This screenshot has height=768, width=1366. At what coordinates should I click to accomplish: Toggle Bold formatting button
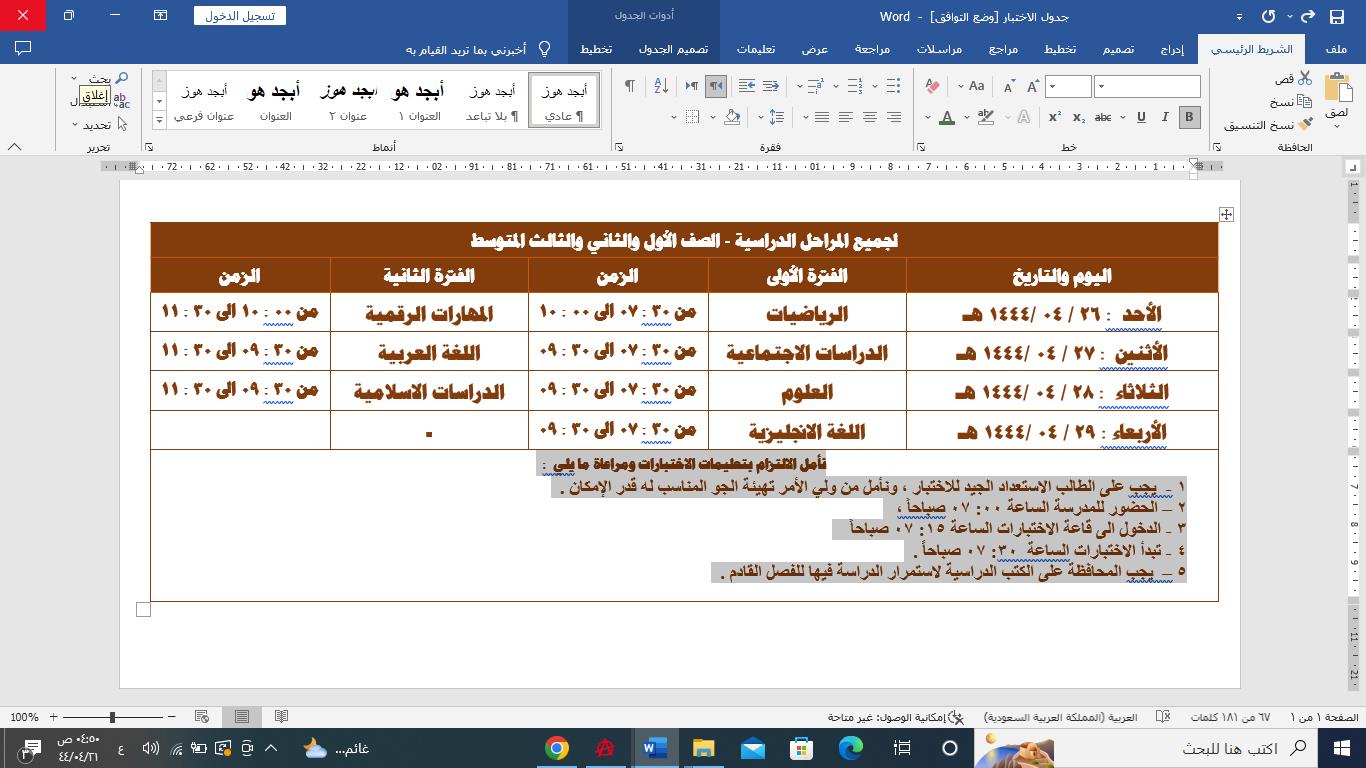(1189, 117)
